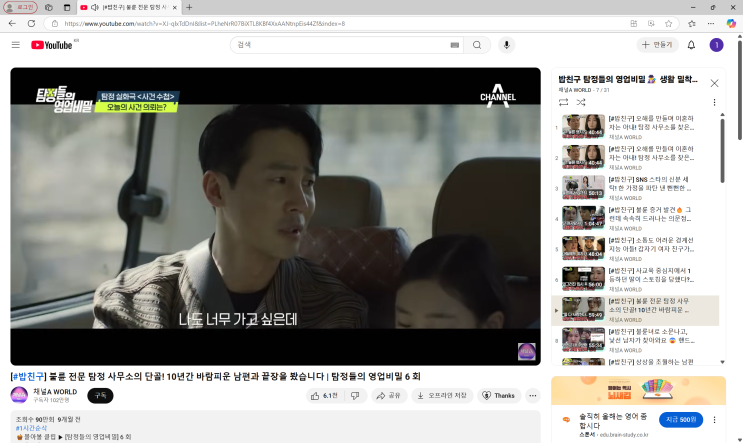Screen dimensions: 743x443
Task: Click the Thanks button
Action: point(498,396)
